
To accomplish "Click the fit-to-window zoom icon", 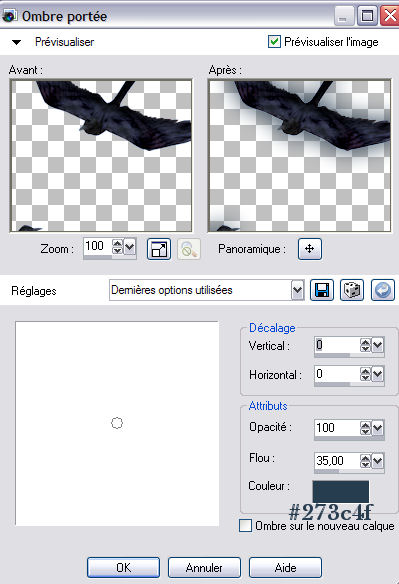I will coord(159,249).
